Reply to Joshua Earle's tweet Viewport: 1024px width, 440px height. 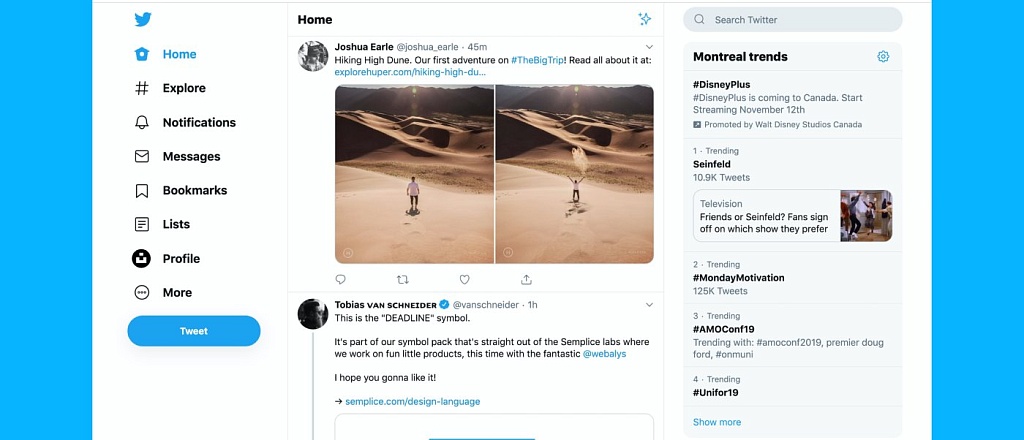(340, 279)
